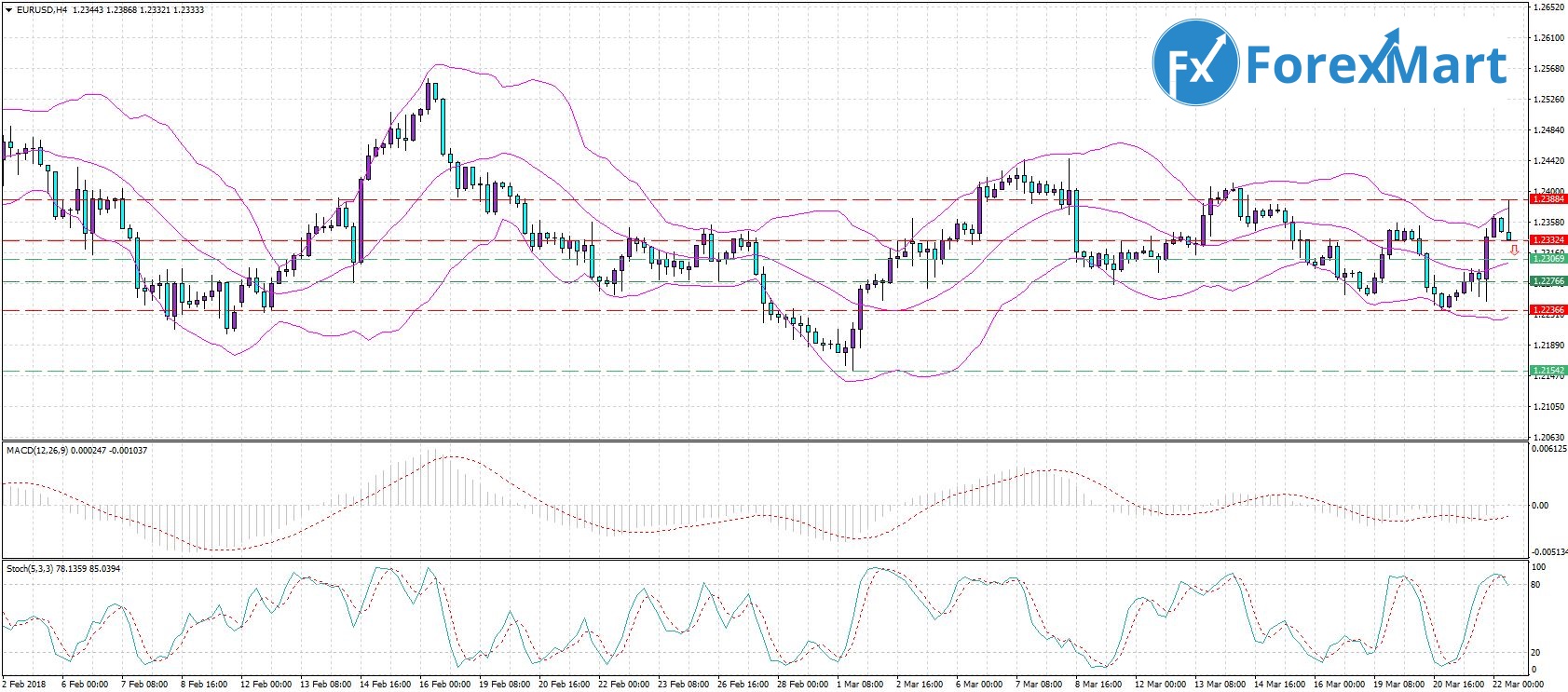The width and height of the screenshot is (1568, 692).
Task: Click the MACD scale value -0.005134
Action: tap(1550, 552)
